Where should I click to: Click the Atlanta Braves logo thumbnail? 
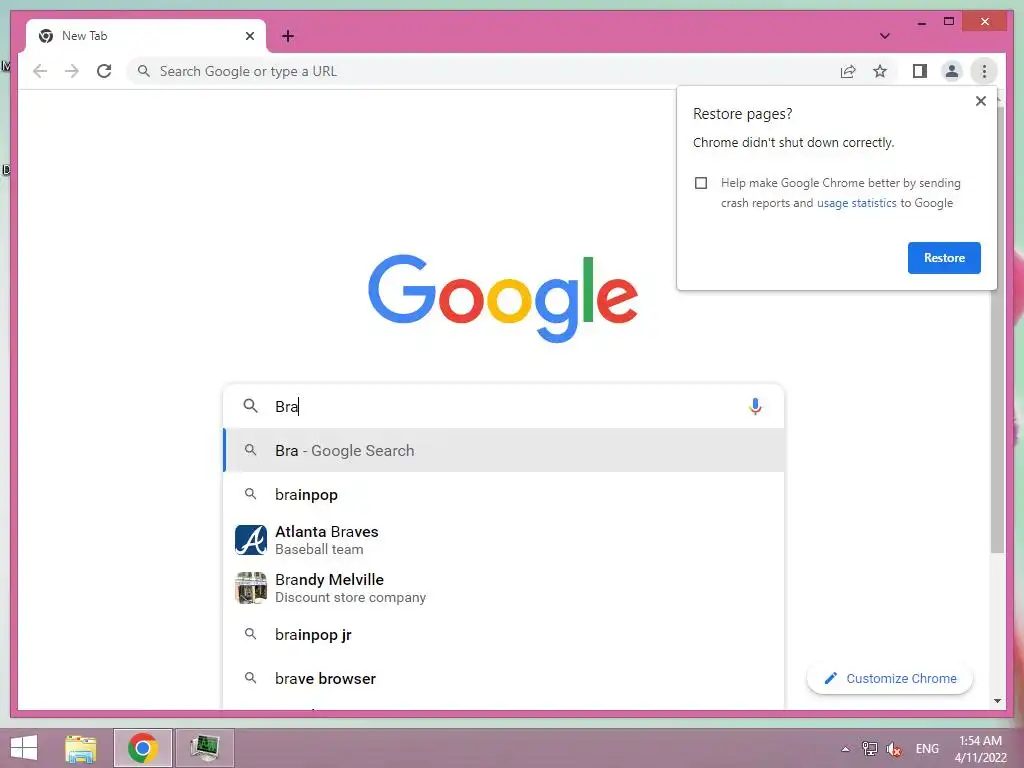(x=251, y=540)
